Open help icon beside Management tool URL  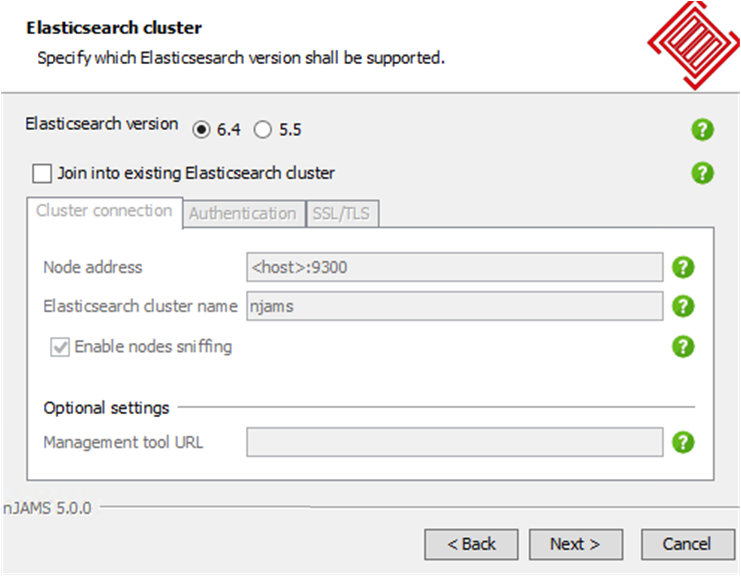point(683,442)
